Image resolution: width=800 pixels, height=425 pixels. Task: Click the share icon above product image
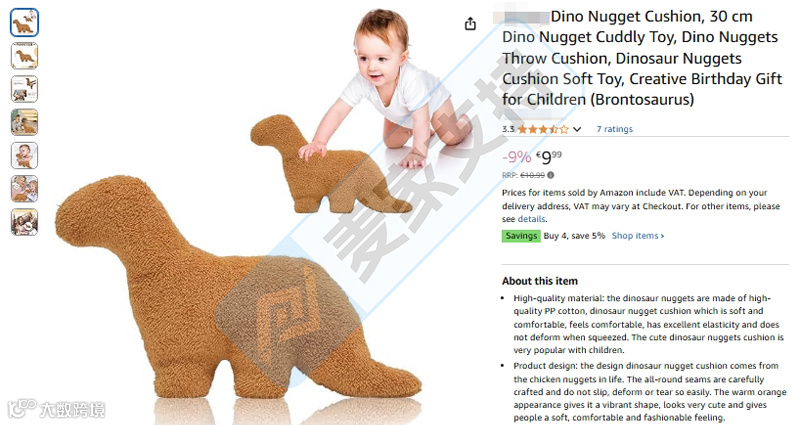470,23
